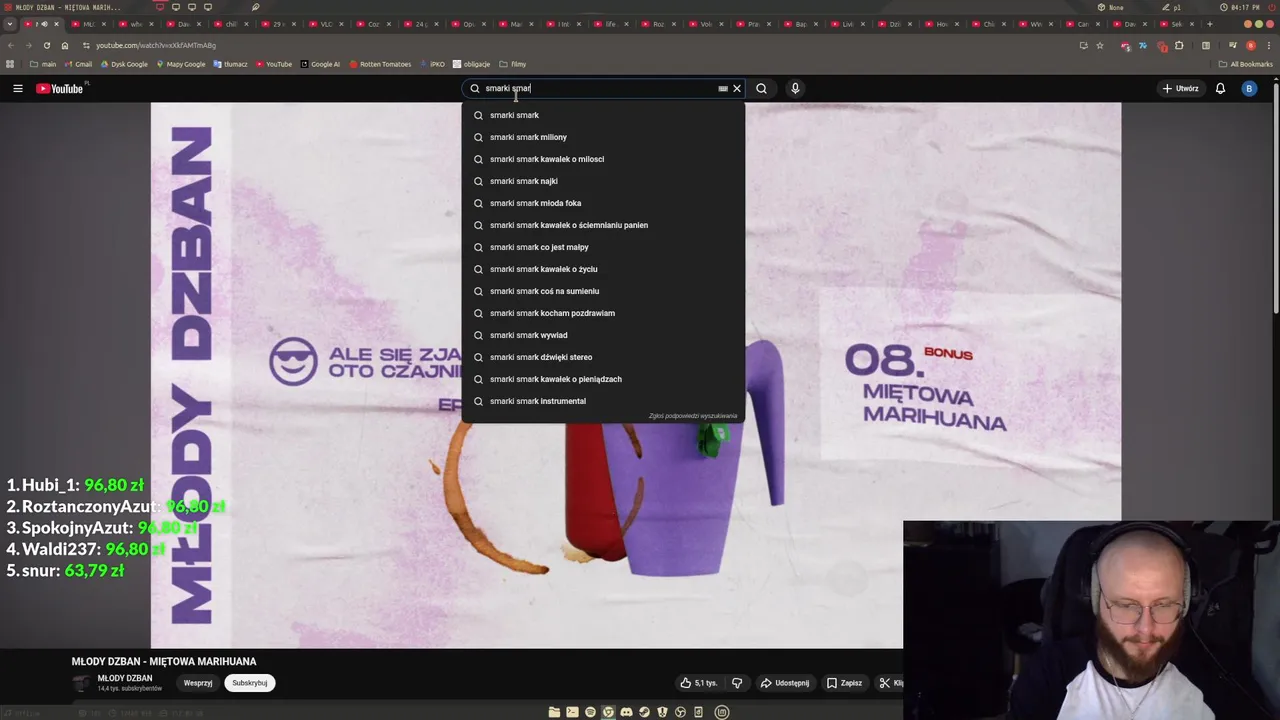Clear the search box with the X
Image resolution: width=1280 pixels, height=720 pixels.
pyautogui.click(x=737, y=88)
